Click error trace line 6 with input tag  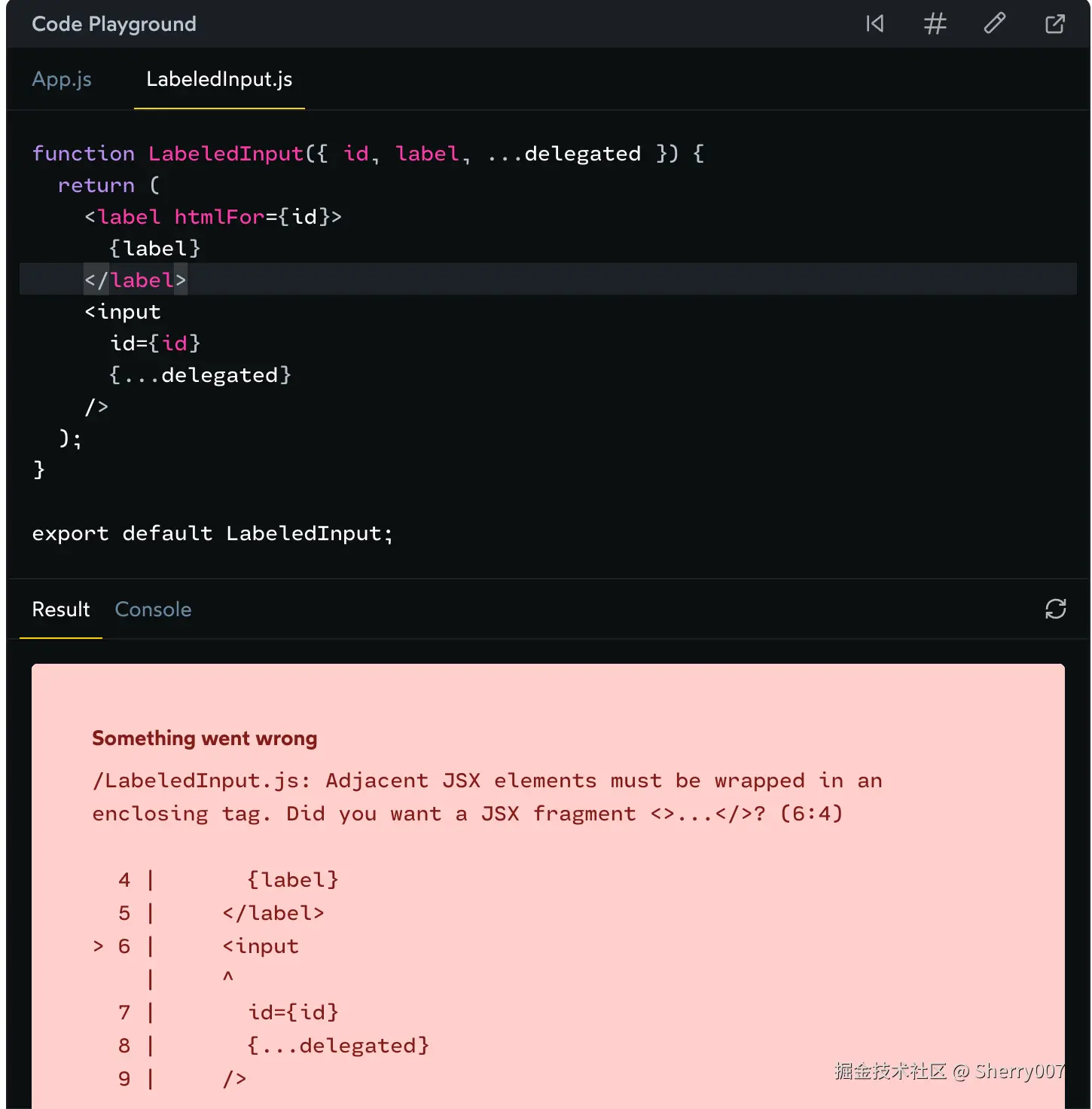coord(261,946)
